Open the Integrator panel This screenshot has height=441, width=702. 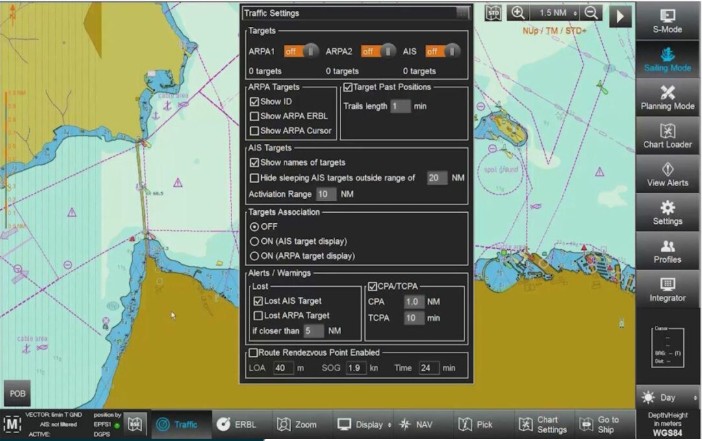tap(667, 289)
